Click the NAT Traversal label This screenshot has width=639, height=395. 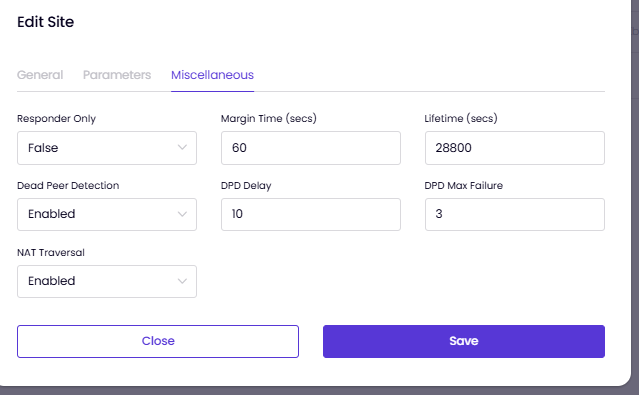(51, 252)
